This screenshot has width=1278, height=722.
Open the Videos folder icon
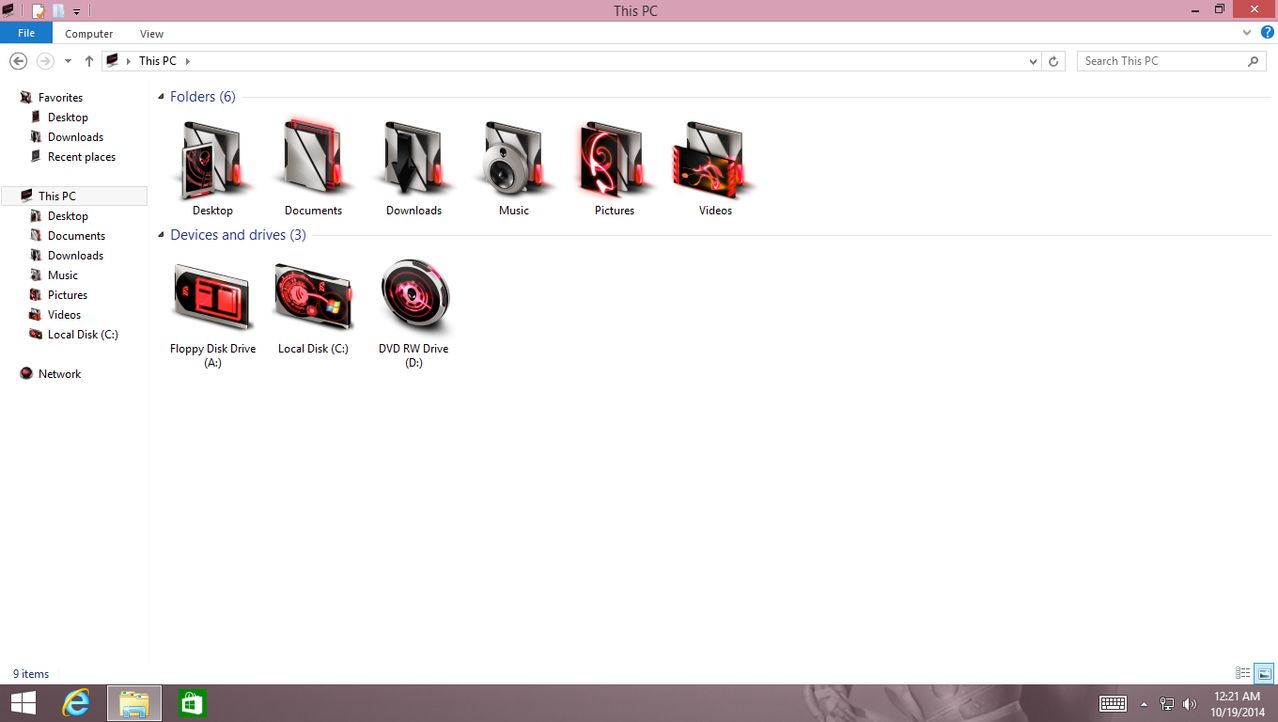[x=715, y=162]
